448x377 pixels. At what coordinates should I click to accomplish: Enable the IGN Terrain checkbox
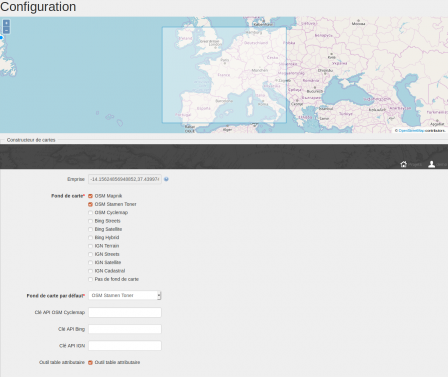point(90,246)
